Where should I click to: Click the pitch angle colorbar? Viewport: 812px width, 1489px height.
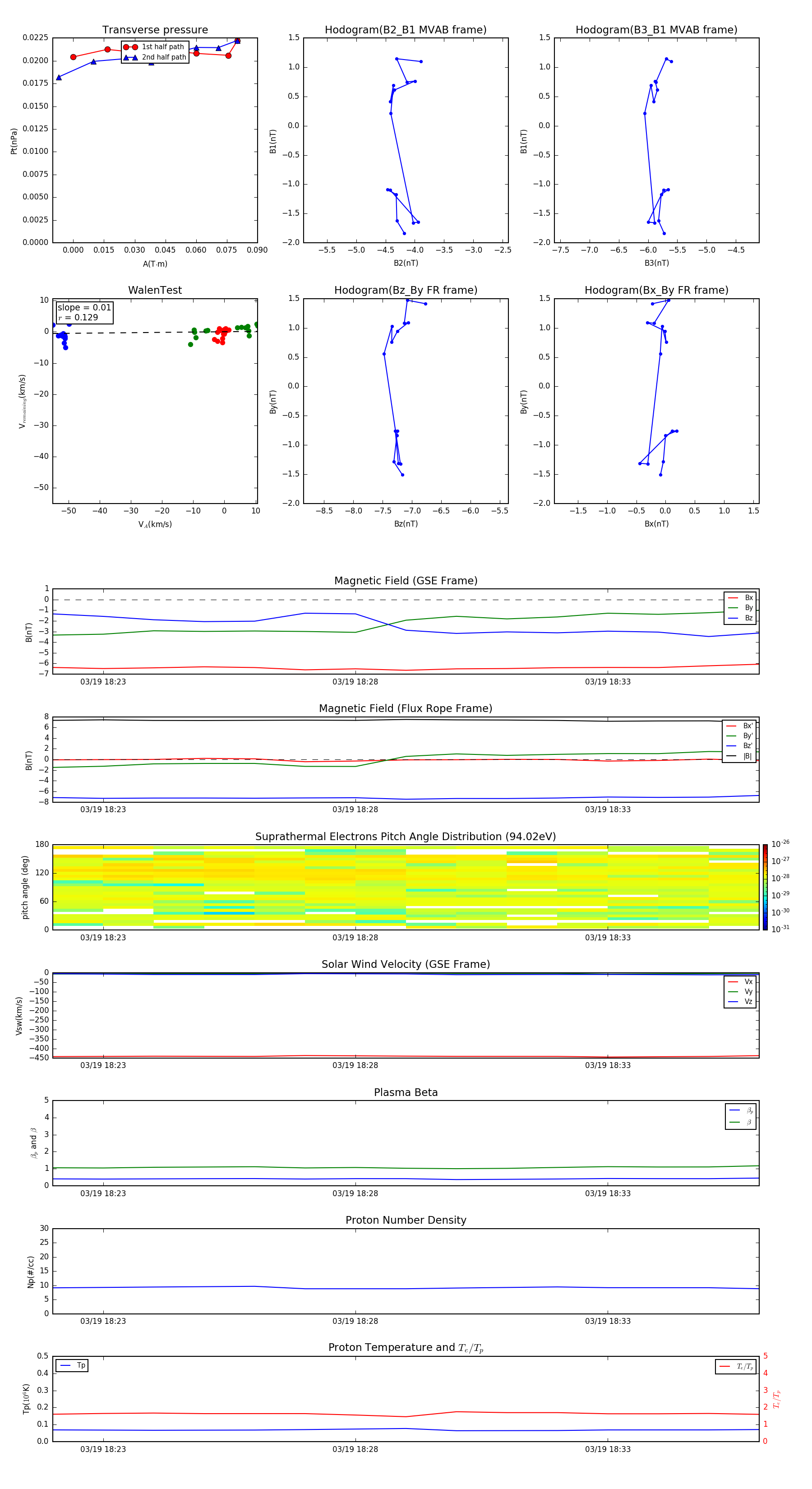(765, 887)
